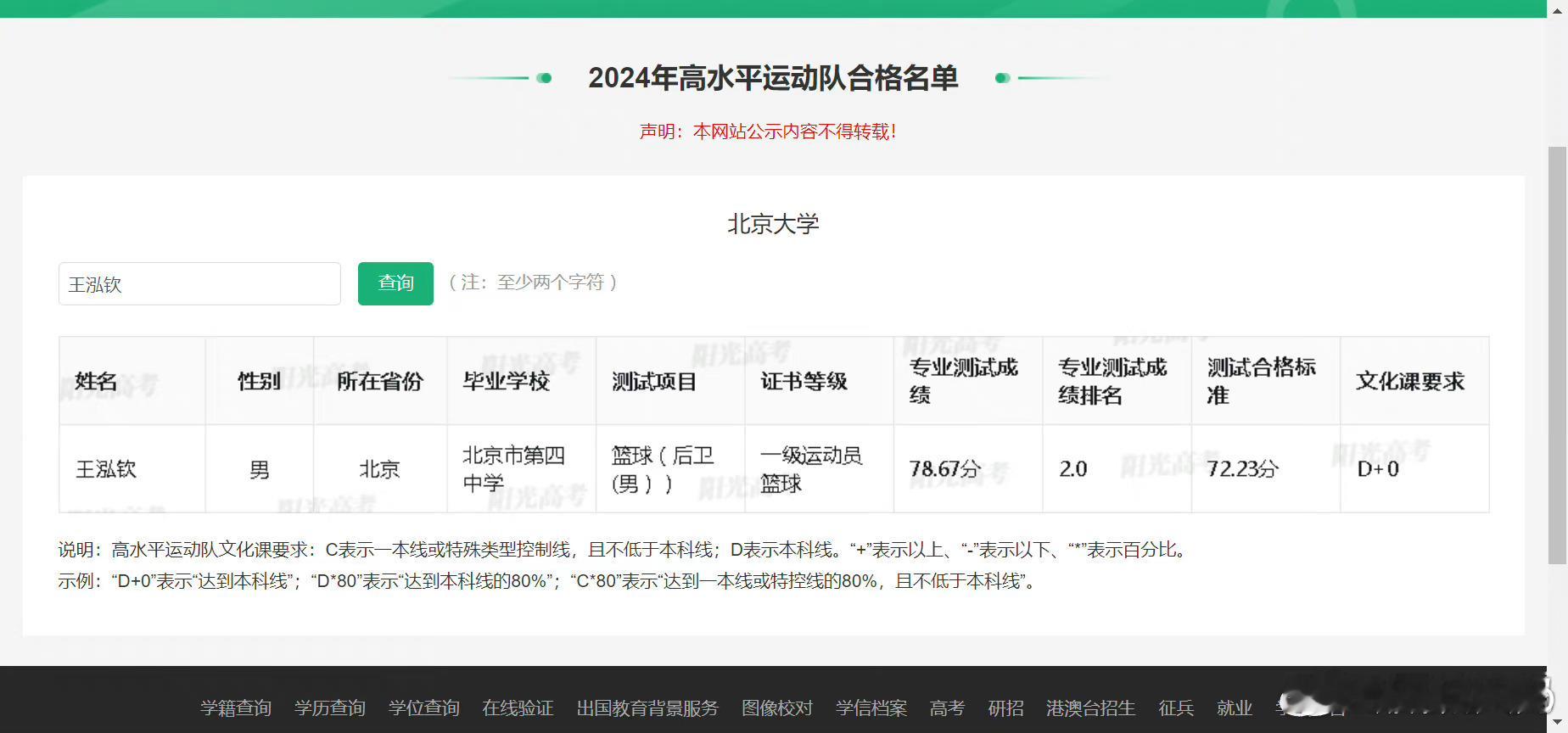Click the 所在省份 column header
The width and height of the screenshot is (1568, 733).
379,381
